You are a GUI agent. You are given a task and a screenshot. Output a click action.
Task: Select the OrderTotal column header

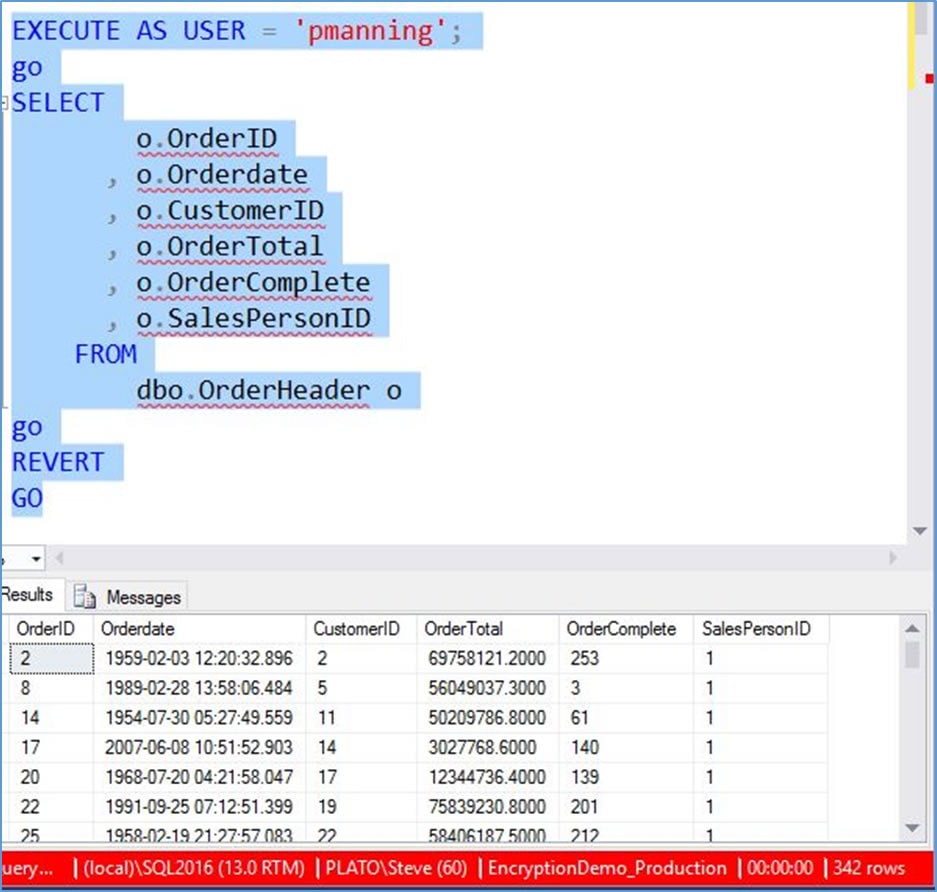(463, 629)
